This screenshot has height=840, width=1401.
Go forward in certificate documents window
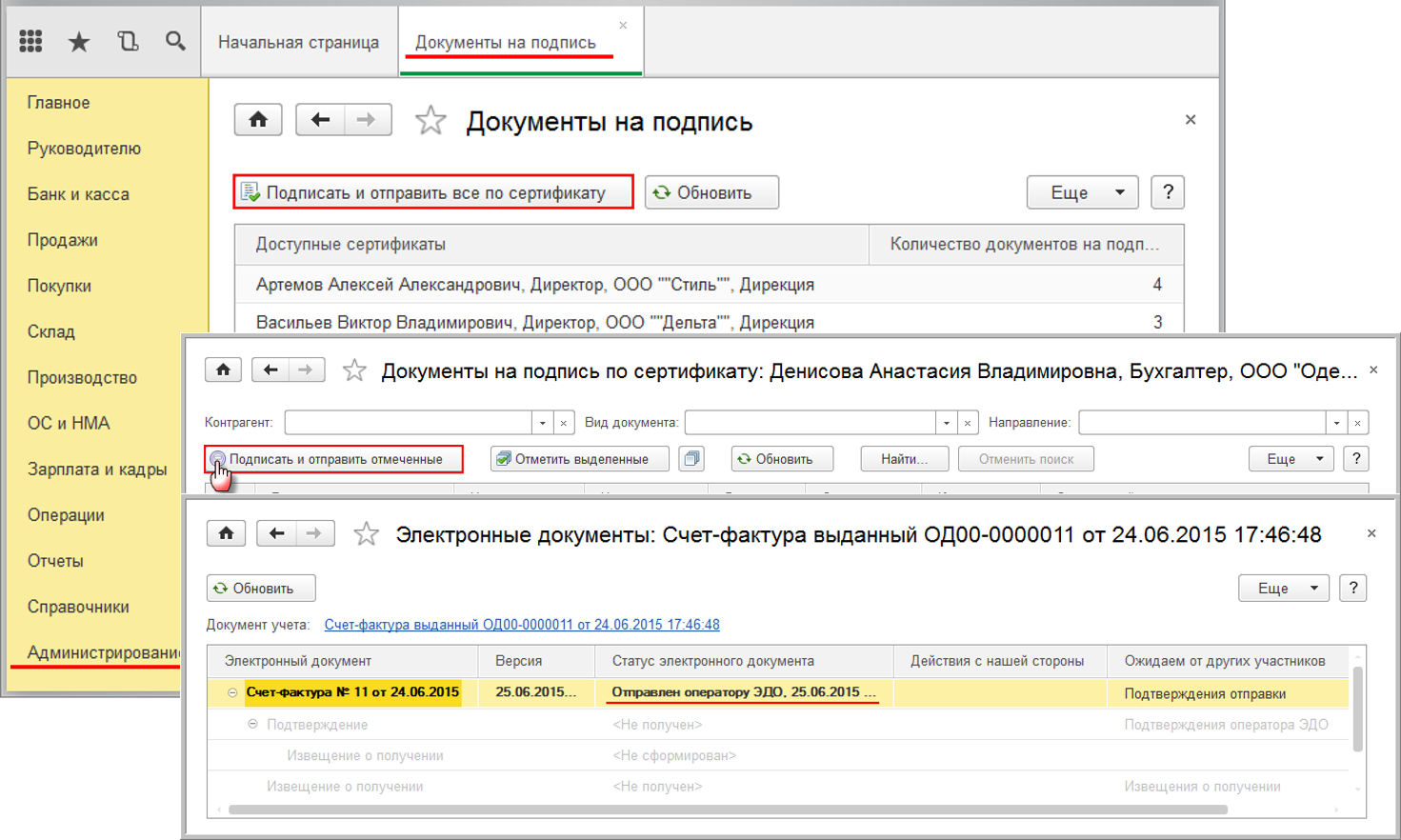[306, 370]
